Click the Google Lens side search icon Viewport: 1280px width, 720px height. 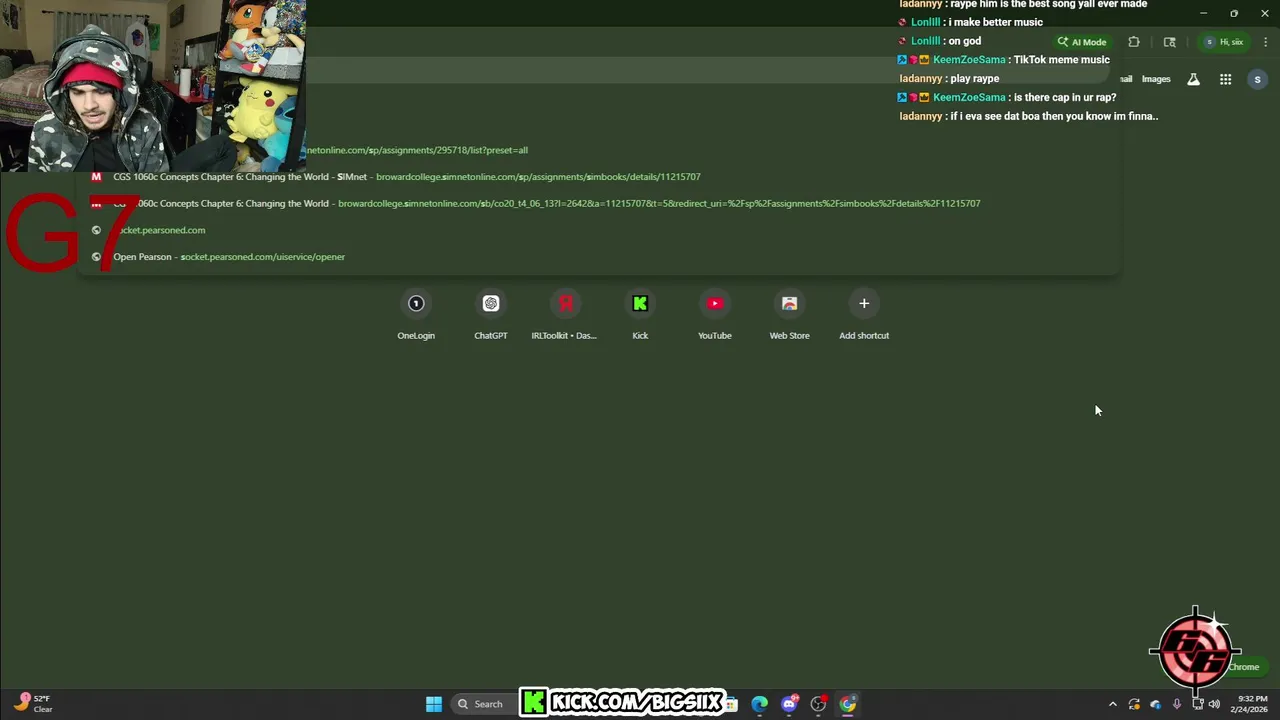point(1170,42)
